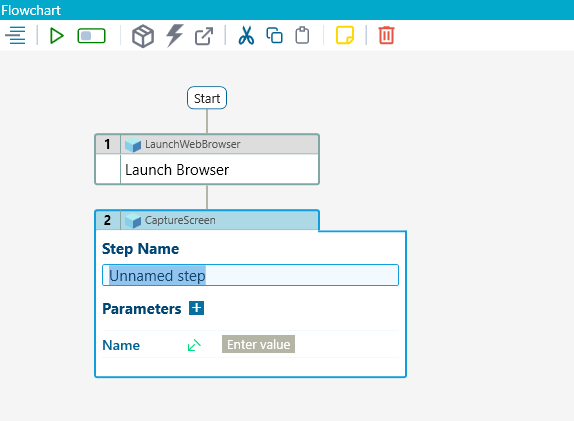This screenshot has height=421, width=574.
Task: Cut the selected step with scissors icon
Action: pyautogui.click(x=246, y=36)
